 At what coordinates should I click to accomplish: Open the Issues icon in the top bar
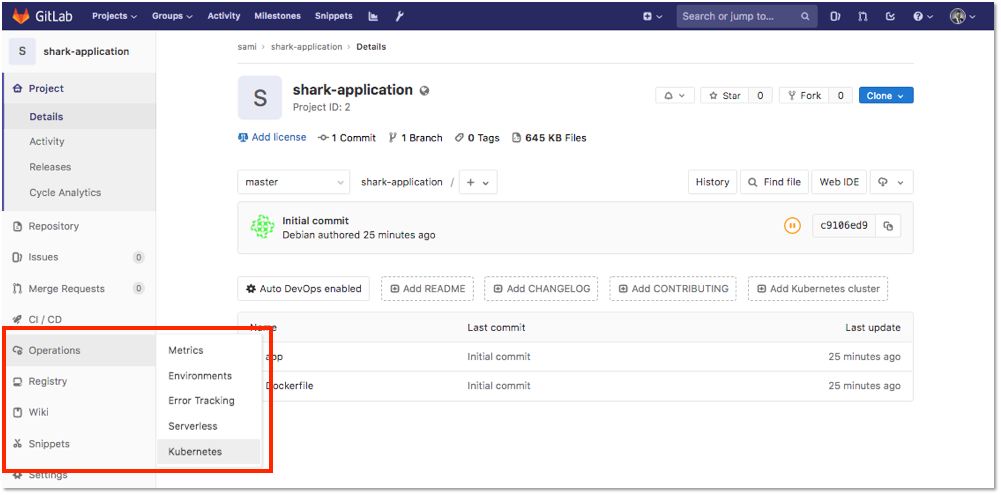coord(835,17)
